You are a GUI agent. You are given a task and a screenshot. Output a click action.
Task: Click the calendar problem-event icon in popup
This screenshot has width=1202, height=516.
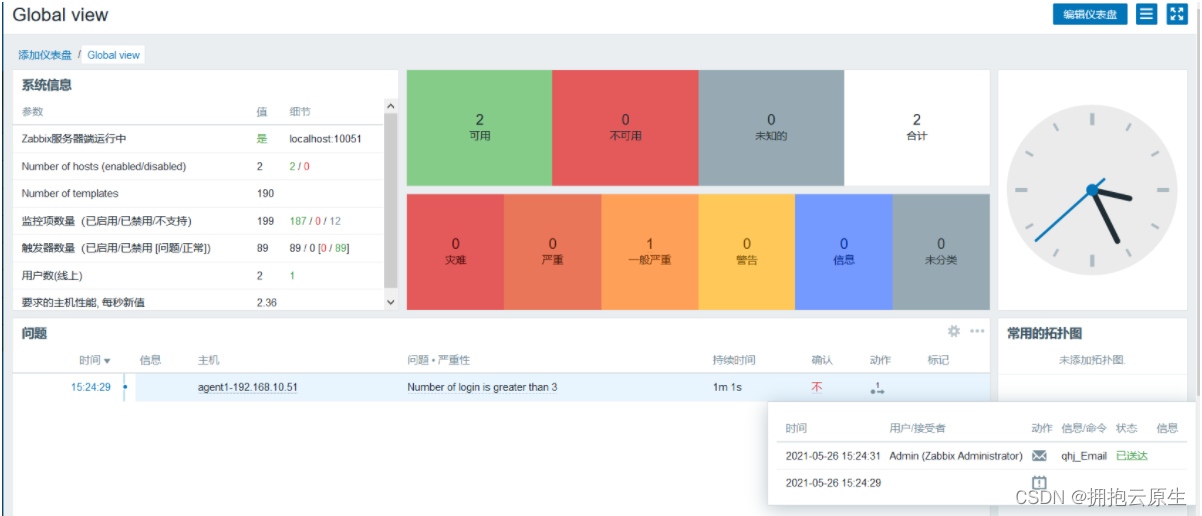tap(1039, 482)
